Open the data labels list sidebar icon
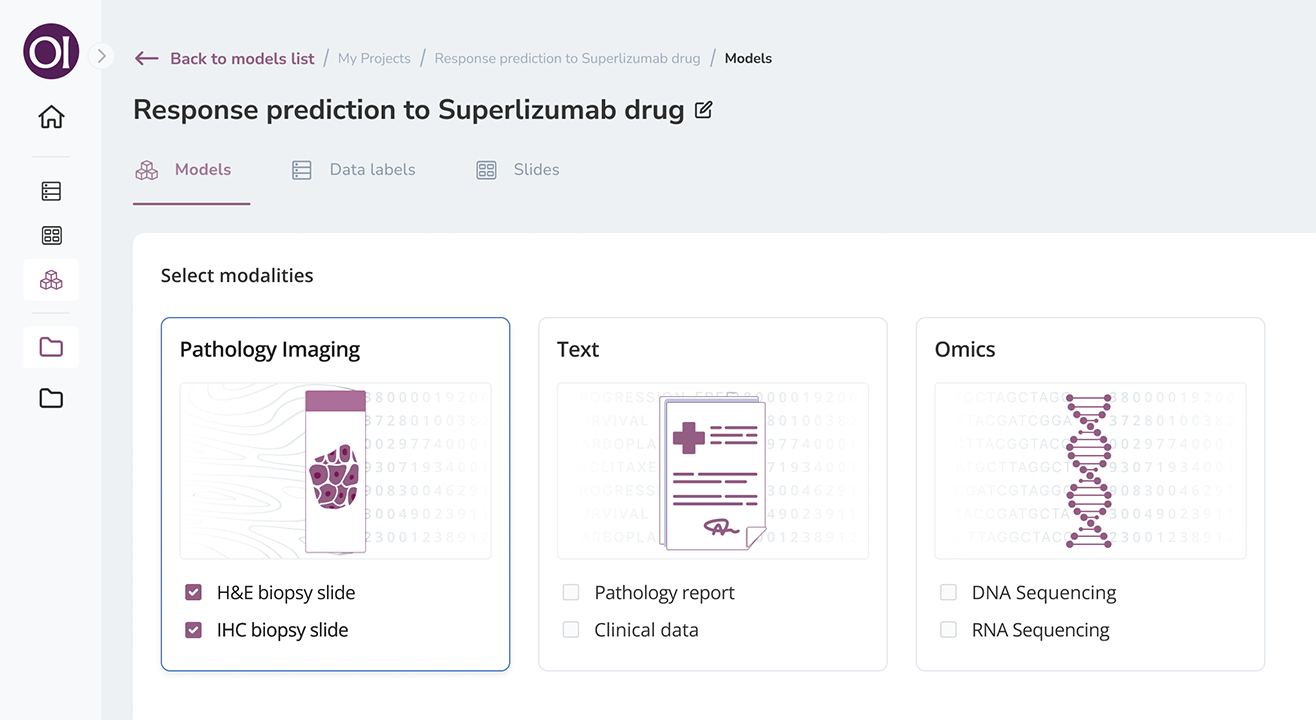This screenshot has height=720, width=1316. click(51, 190)
